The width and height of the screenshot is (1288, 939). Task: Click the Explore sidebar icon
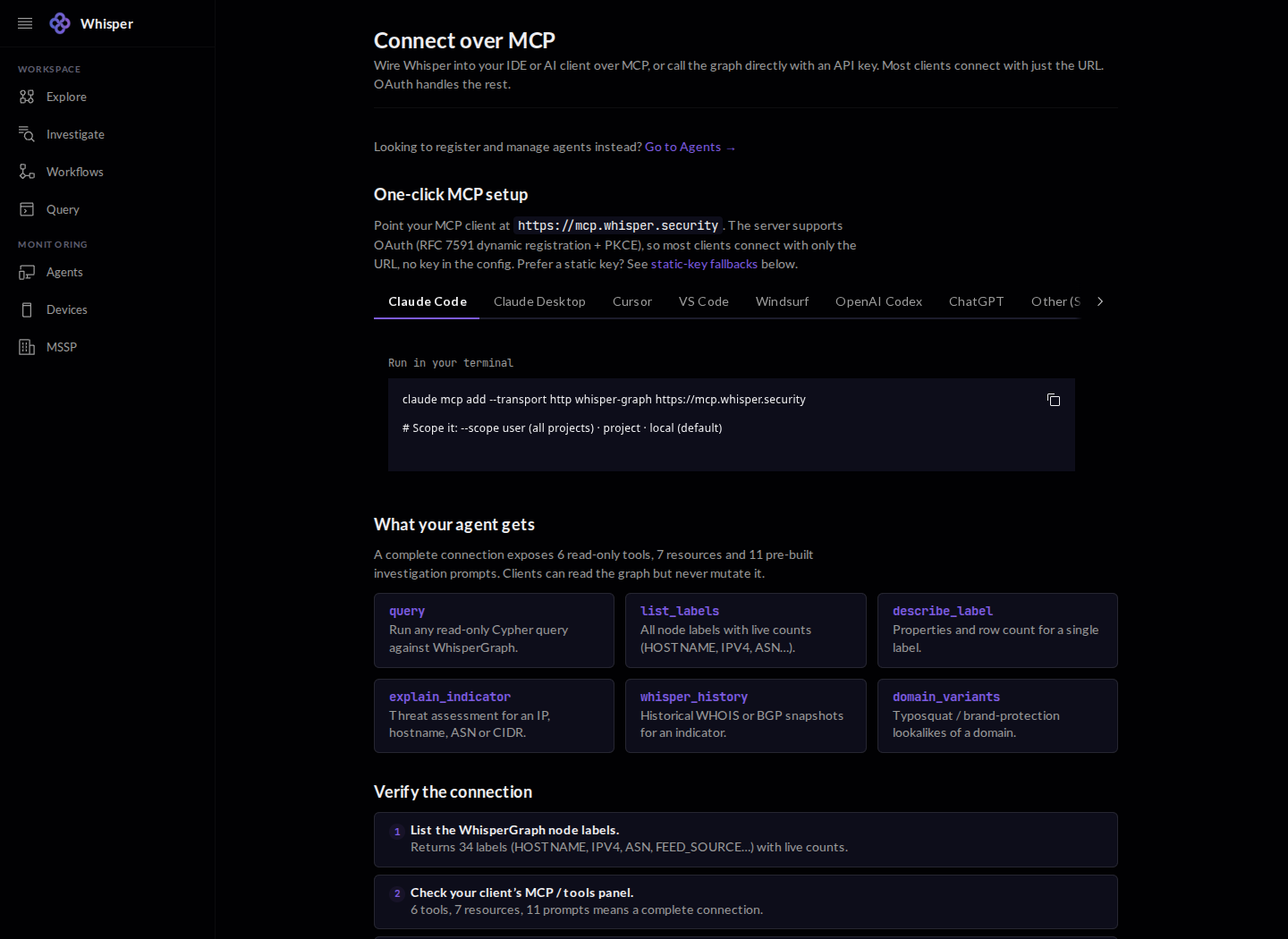coord(27,97)
